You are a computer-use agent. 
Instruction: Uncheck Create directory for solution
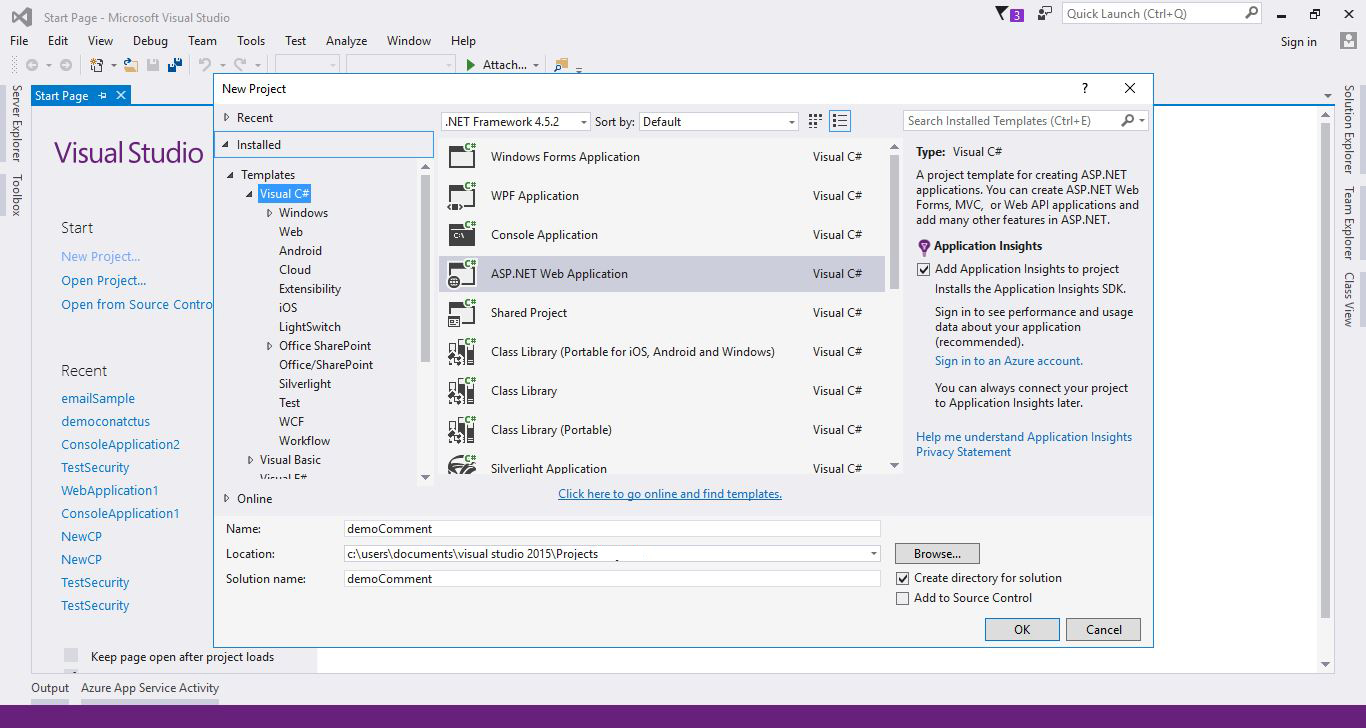(903, 578)
